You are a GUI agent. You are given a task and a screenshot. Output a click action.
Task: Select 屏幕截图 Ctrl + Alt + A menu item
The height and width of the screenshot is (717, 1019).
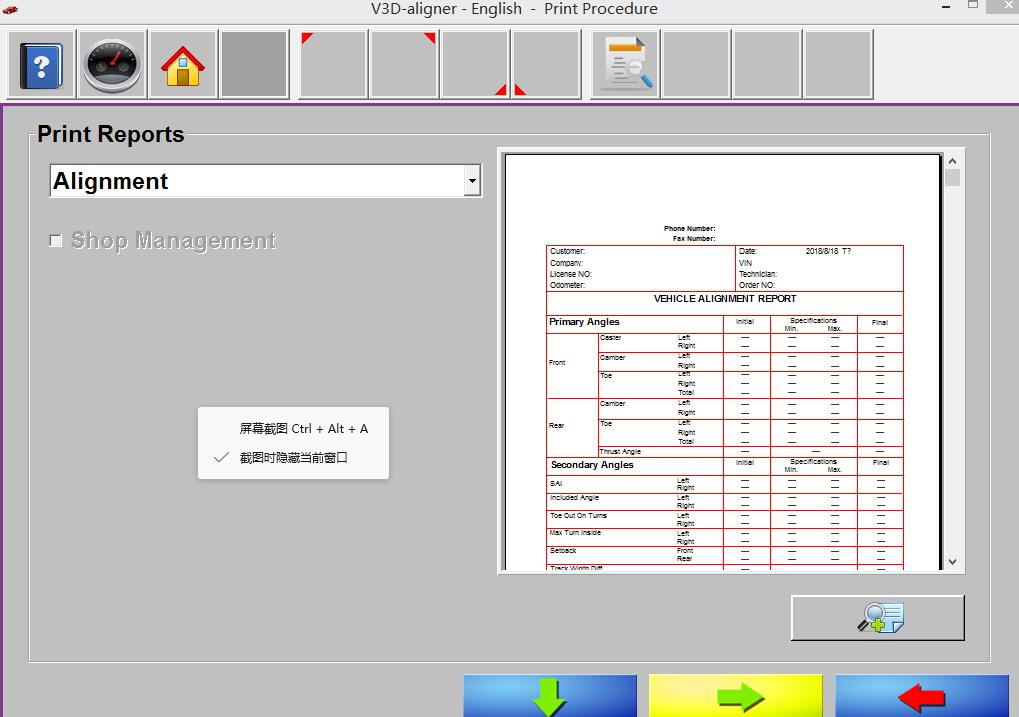pos(303,429)
